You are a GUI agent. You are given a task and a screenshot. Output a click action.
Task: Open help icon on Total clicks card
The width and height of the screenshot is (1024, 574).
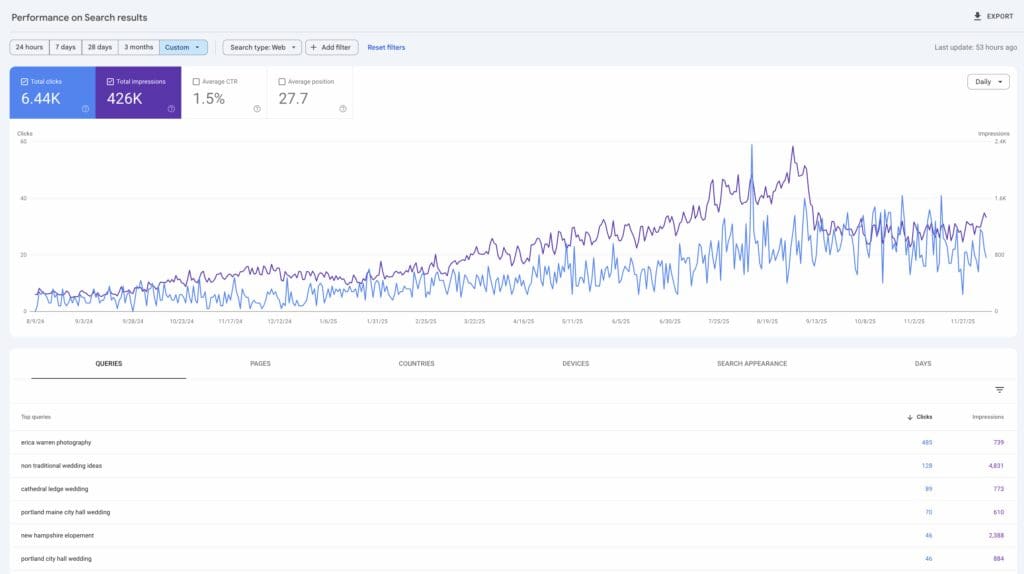pos(85,108)
